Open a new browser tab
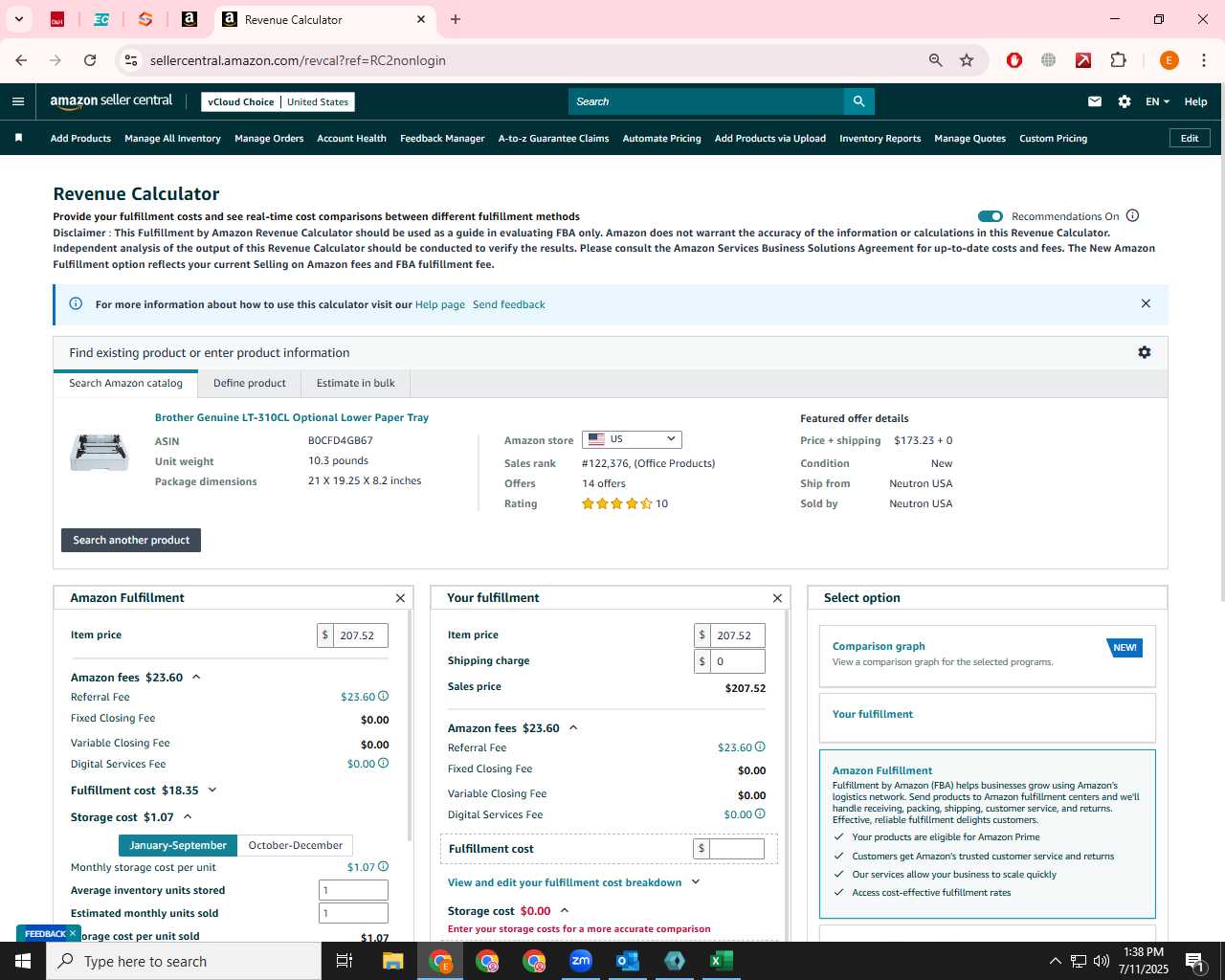Screen dimensions: 1225x980 click(456, 19)
